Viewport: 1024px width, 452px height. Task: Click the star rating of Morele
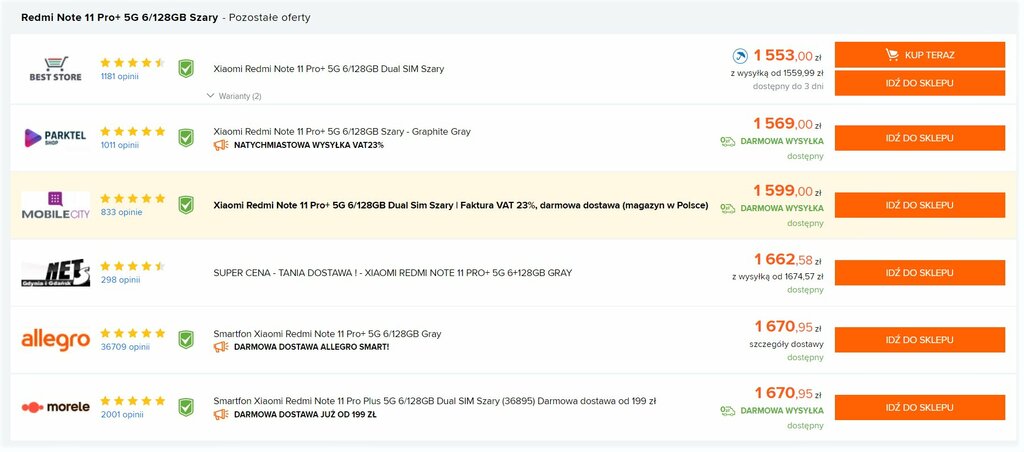pyautogui.click(x=133, y=401)
